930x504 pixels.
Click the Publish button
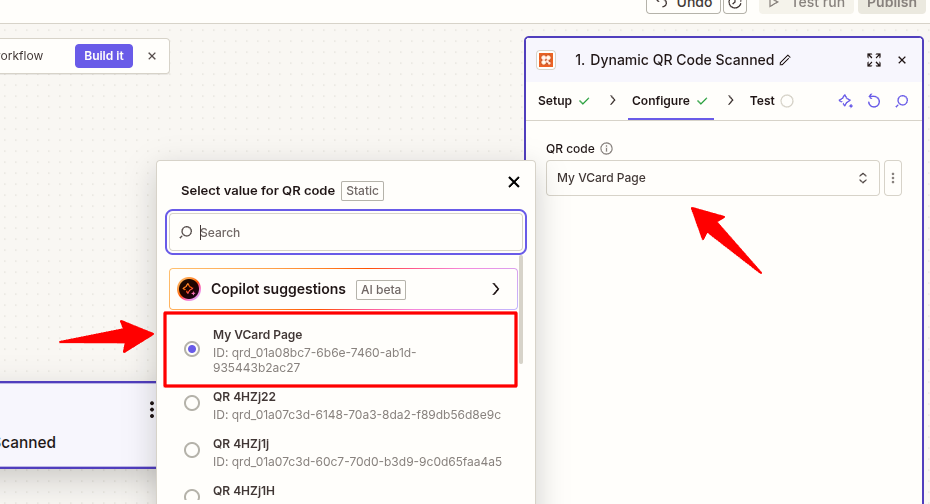(x=891, y=4)
